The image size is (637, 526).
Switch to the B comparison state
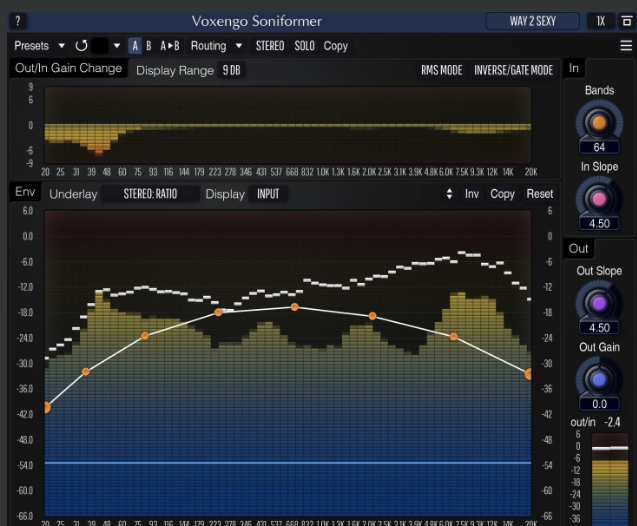point(149,45)
